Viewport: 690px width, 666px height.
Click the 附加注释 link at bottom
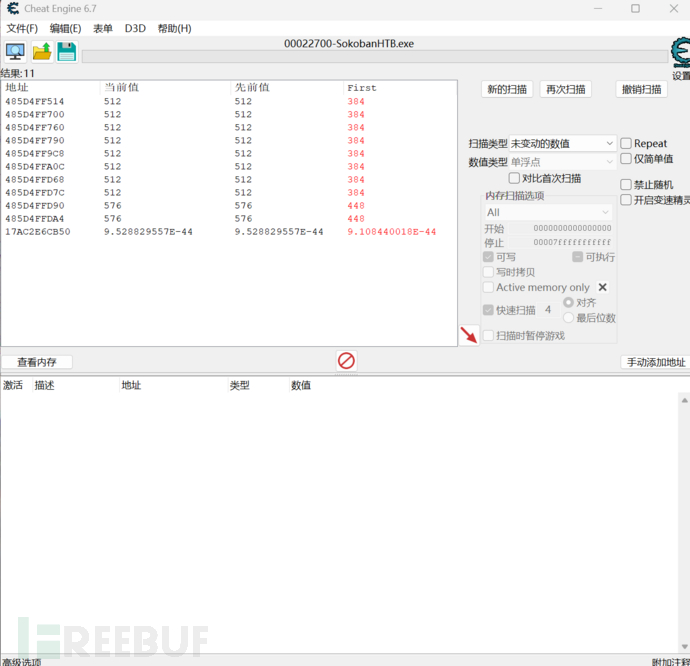[671, 662]
